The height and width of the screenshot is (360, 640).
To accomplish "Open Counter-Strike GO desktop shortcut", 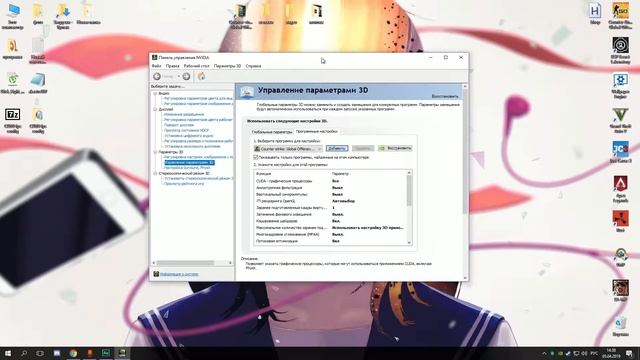I will pyautogui.click(x=620, y=16).
